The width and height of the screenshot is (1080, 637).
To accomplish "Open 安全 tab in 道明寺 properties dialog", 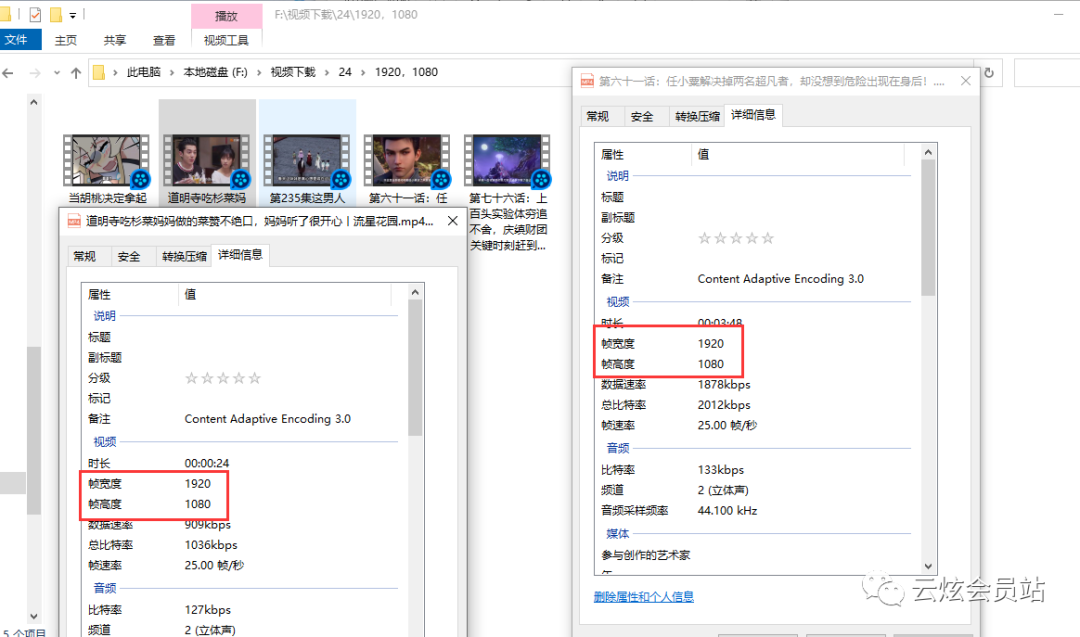I will [129, 256].
